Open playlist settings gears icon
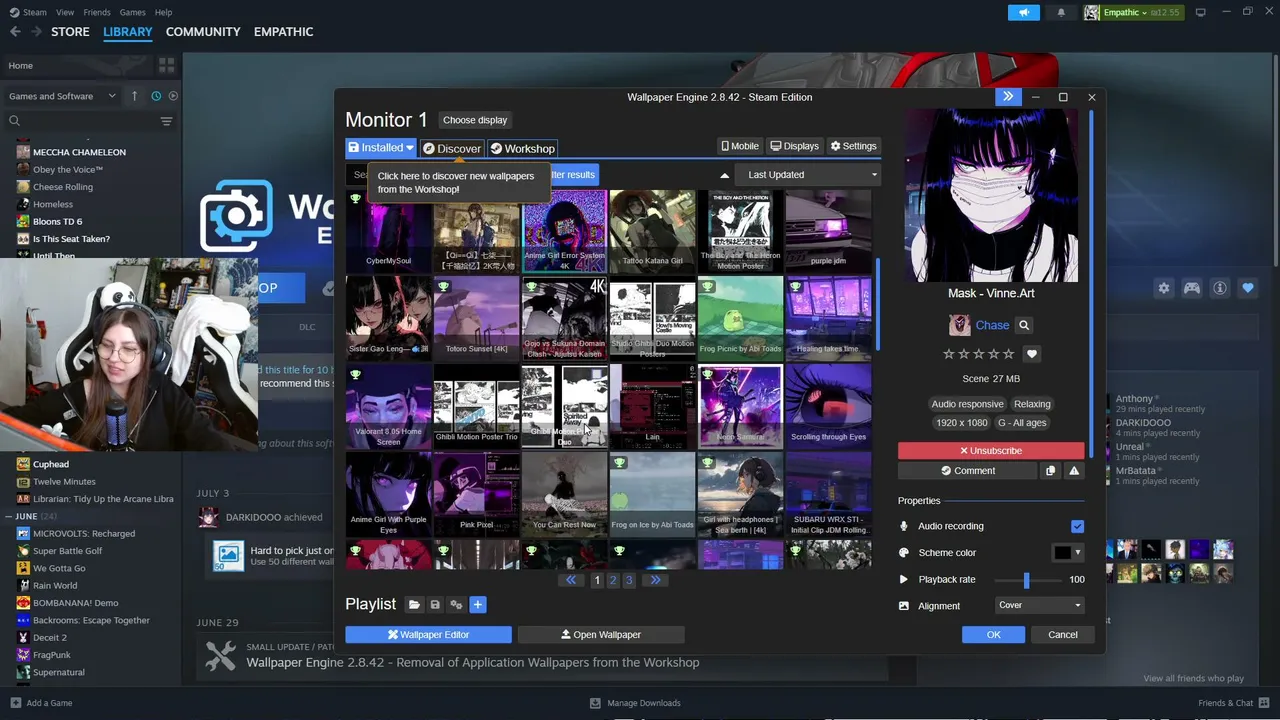The image size is (1280, 720). tap(456, 604)
